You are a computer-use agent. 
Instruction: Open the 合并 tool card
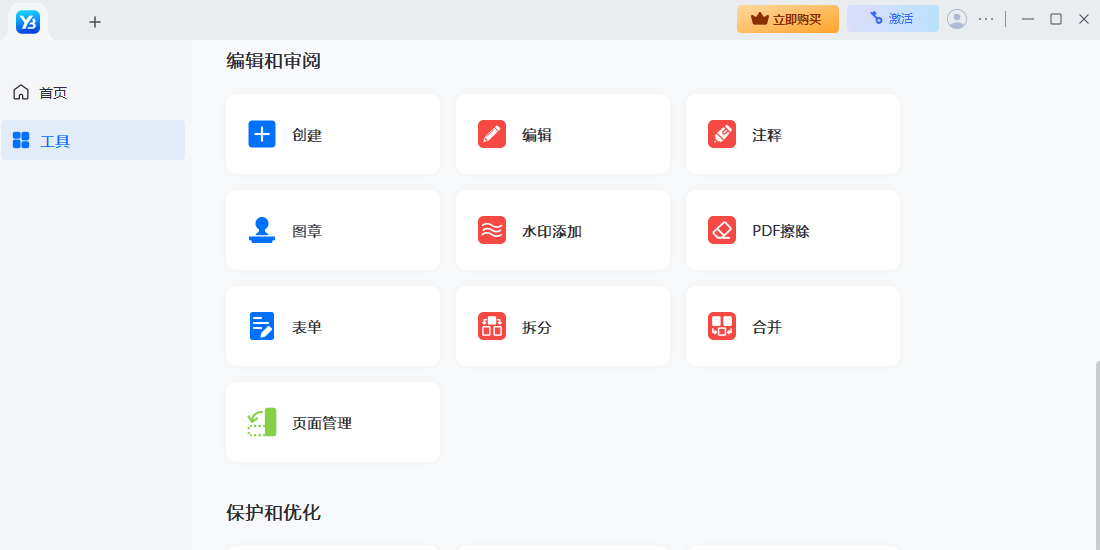pos(793,326)
